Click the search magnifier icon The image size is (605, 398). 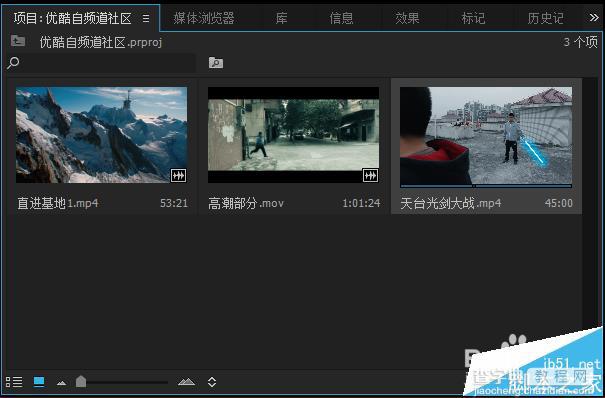13,63
